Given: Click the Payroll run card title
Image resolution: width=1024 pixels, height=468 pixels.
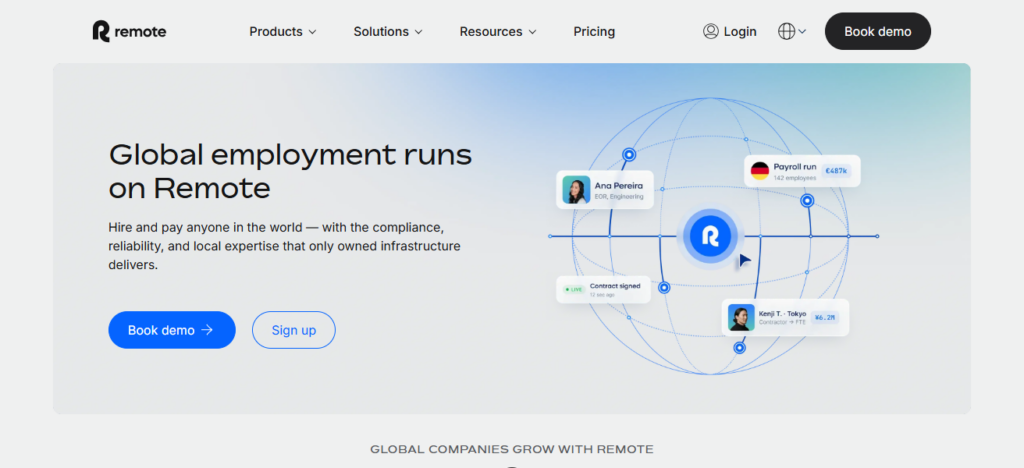Looking at the screenshot, I should (x=795, y=166).
